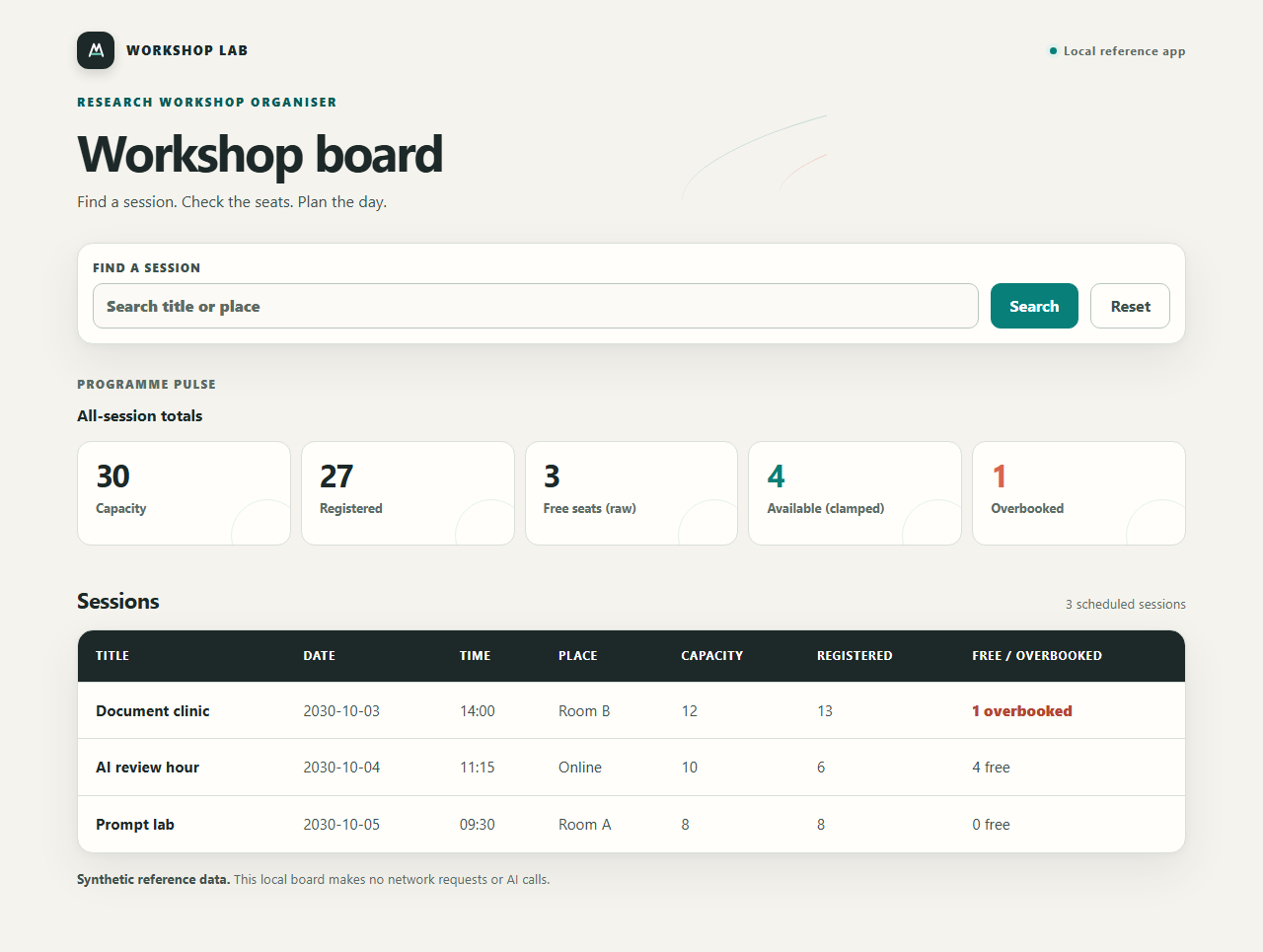Click the Room B place cell
This screenshot has height=952, width=1263.
coord(584,711)
